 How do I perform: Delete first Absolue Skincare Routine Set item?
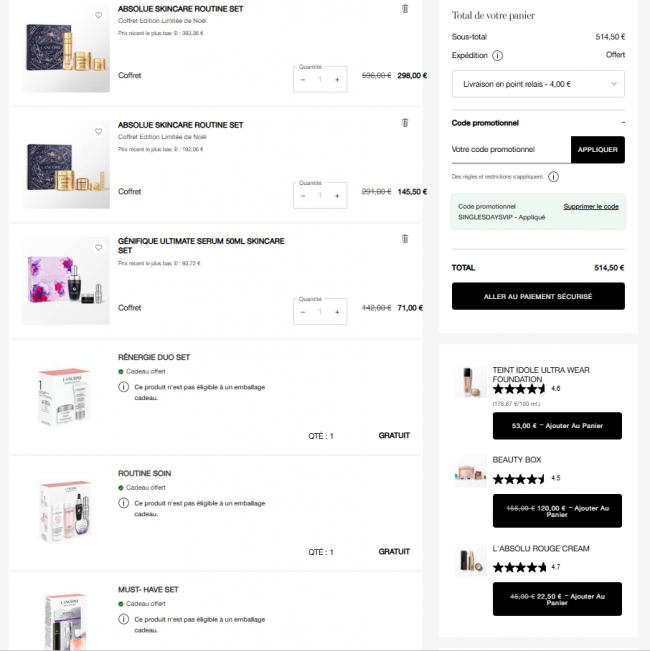point(405,9)
